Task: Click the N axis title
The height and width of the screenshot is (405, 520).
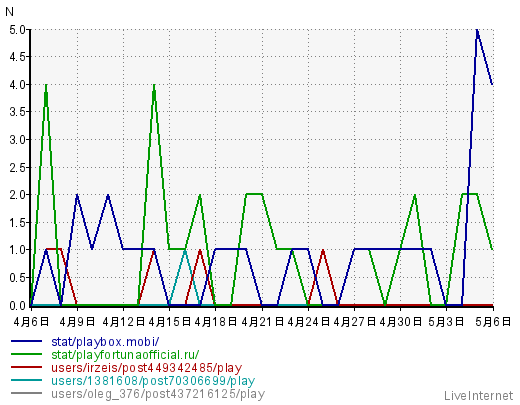Action: [x=9, y=12]
